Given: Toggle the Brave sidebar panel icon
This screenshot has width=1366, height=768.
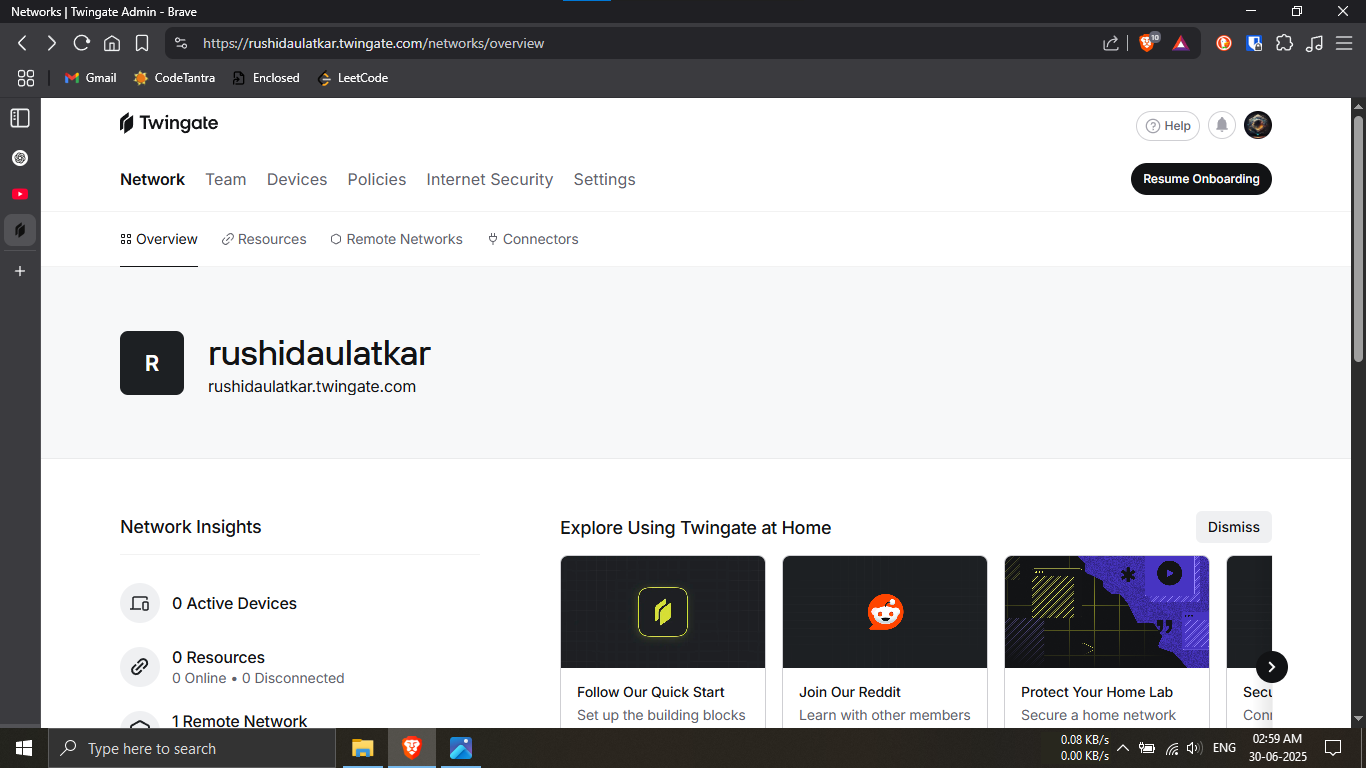Looking at the screenshot, I should 20,118.
